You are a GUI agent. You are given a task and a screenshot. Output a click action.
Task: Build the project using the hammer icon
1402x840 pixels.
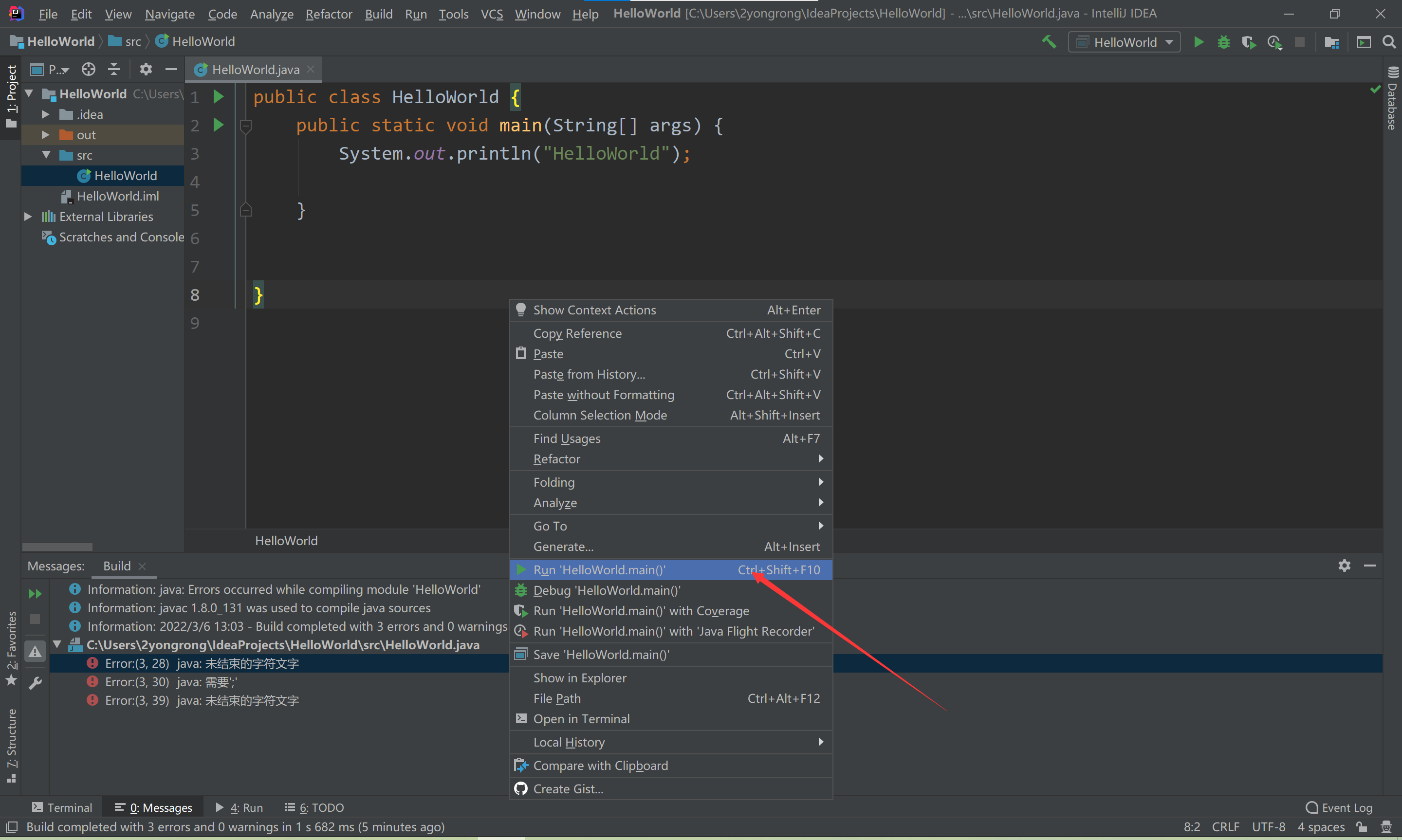point(1049,41)
